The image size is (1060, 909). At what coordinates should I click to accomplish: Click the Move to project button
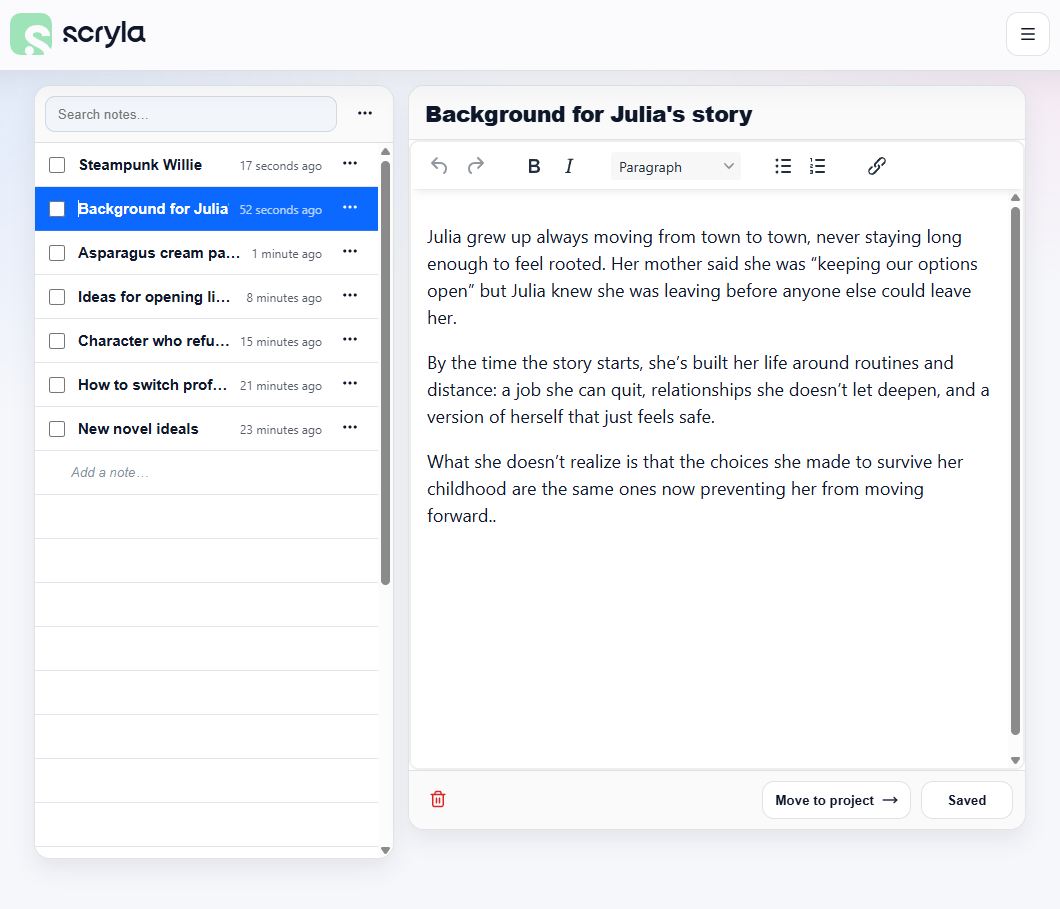(836, 800)
